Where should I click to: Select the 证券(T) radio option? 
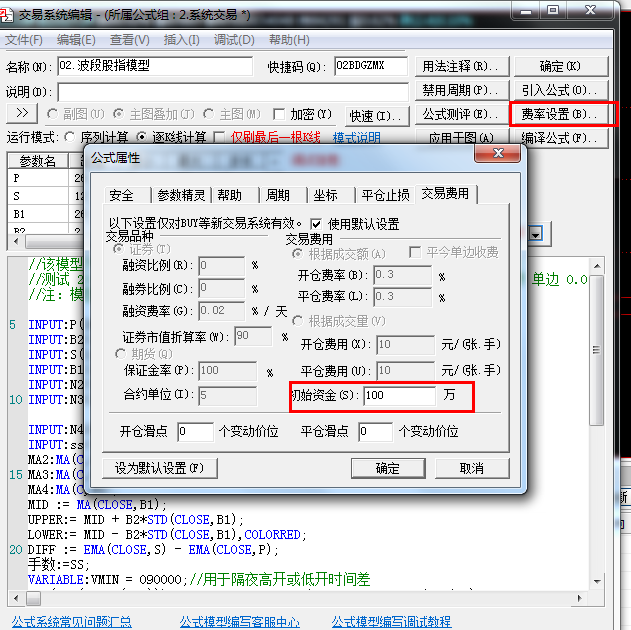click(x=118, y=249)
